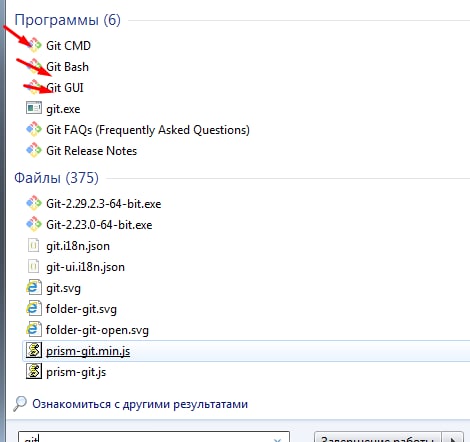Click the Git GUI program icon
This screenshot has width=470, height=442.
coord(34,87)
